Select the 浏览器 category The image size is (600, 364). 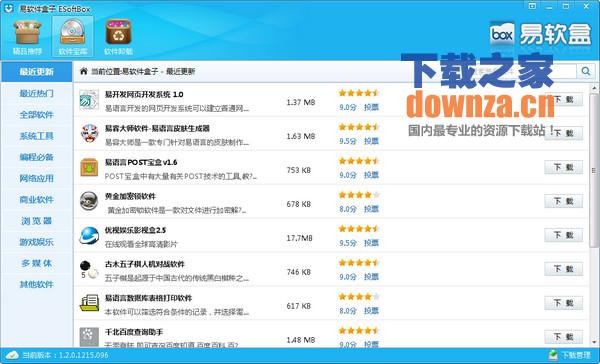[37, 221]
